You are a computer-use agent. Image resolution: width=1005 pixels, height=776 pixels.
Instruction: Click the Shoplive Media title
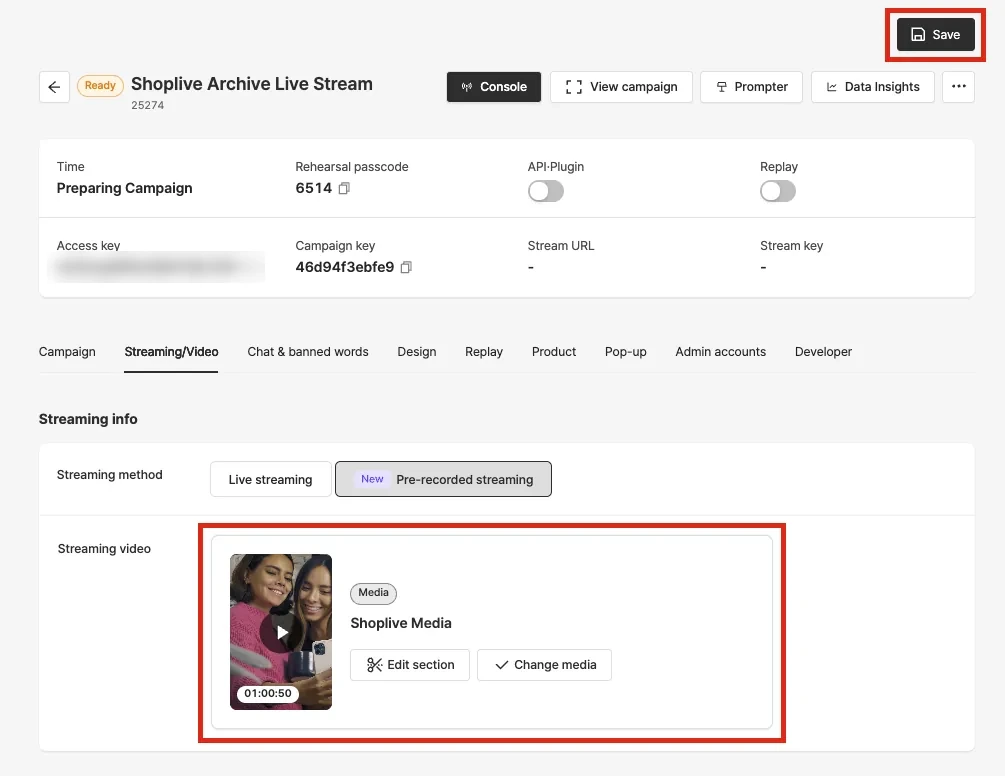click(401, 623)
